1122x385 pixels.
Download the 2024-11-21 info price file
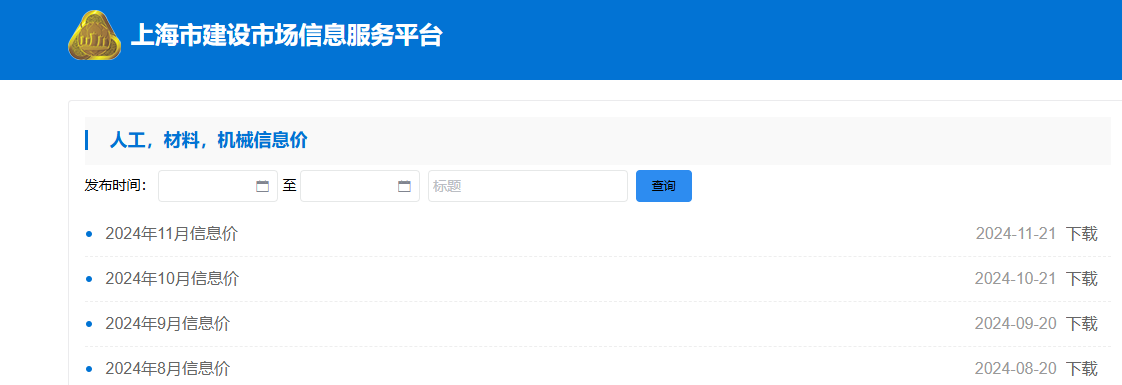coord(1082,233)
